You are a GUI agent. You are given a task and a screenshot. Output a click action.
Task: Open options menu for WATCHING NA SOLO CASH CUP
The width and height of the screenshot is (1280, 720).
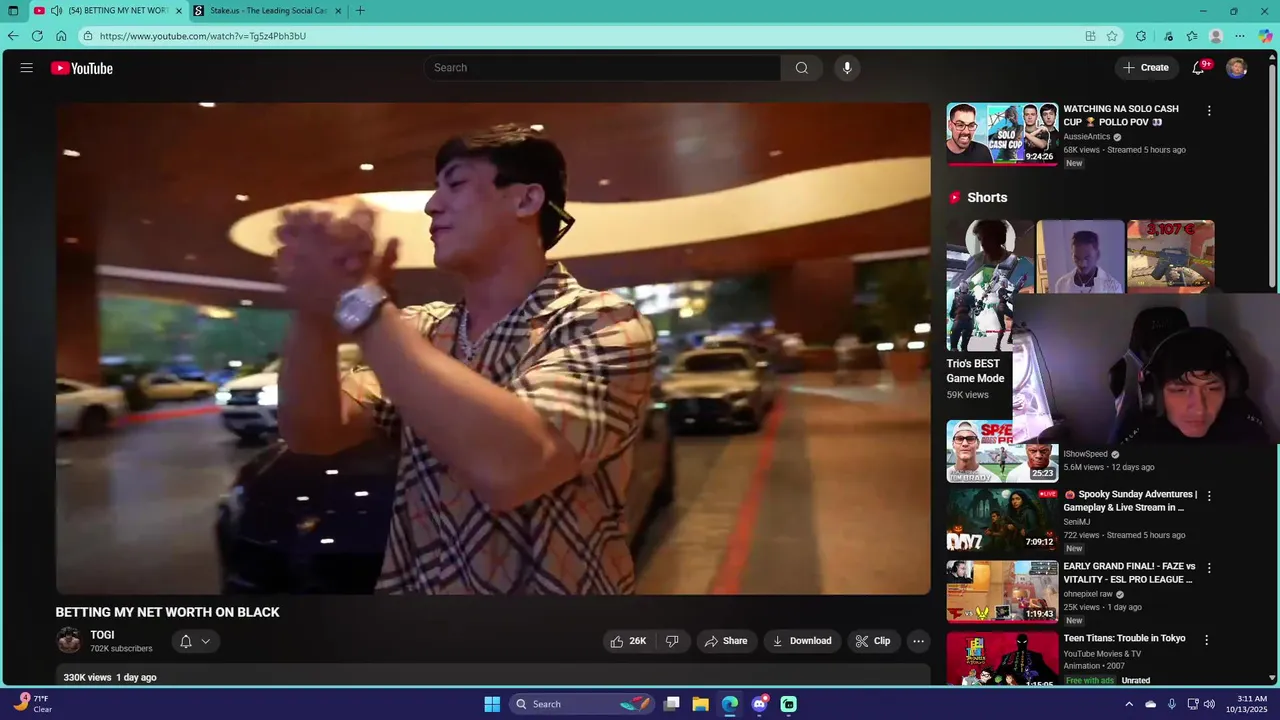click(x=1209, y=111)
